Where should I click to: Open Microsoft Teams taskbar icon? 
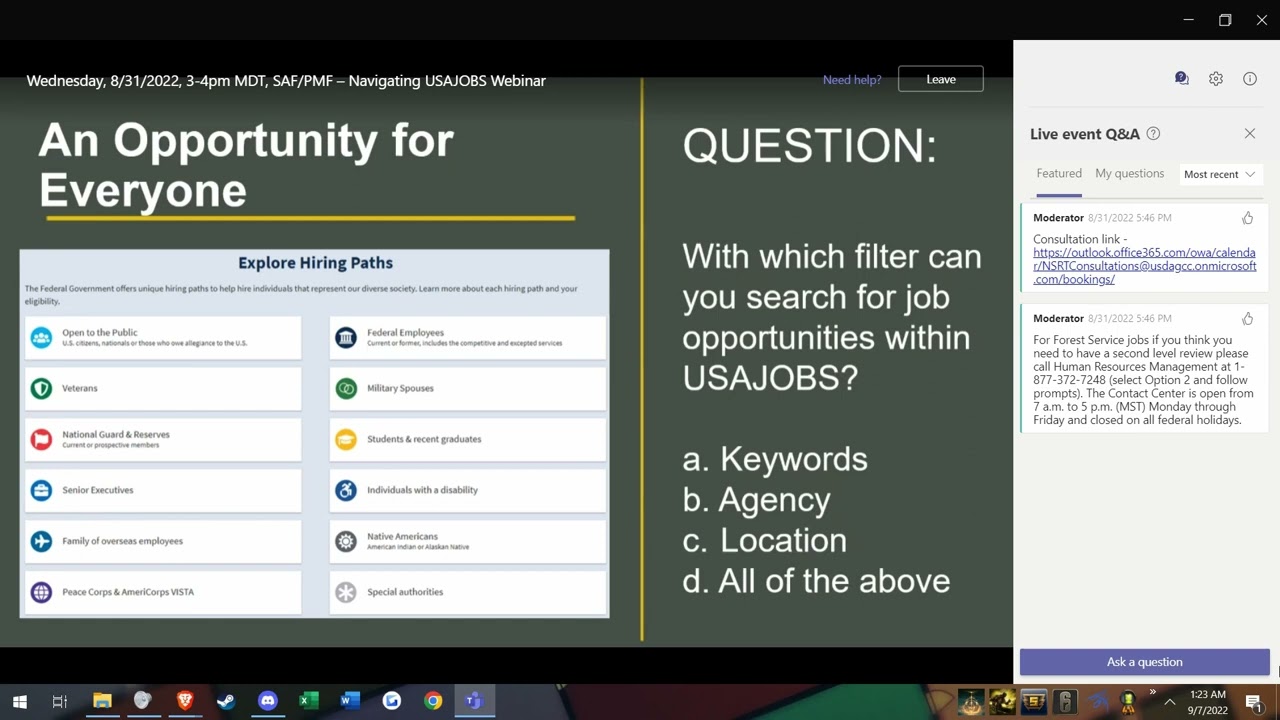tap(474, 701)
